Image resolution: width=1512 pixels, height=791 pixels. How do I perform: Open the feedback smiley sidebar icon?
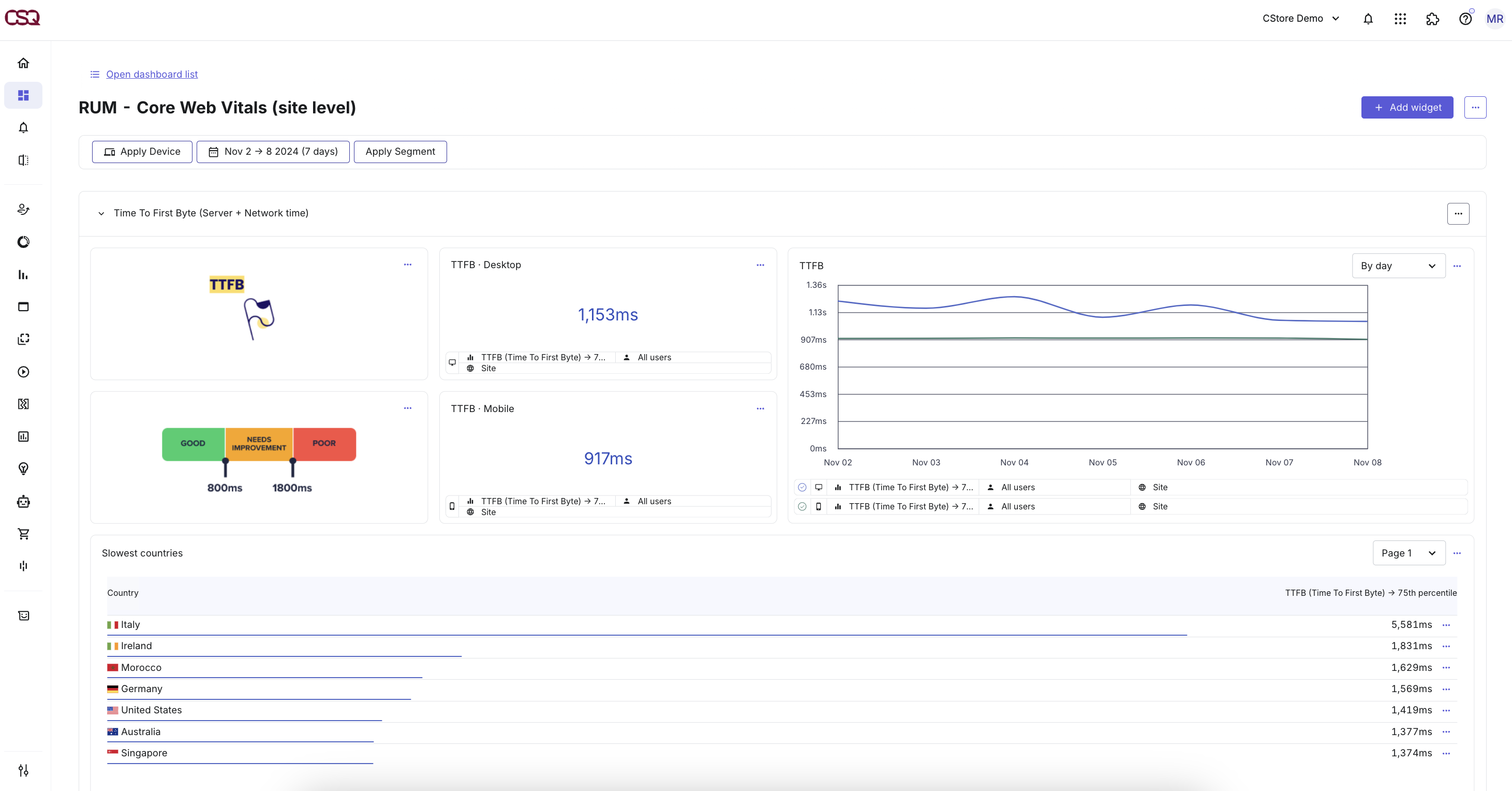point(23,616)
